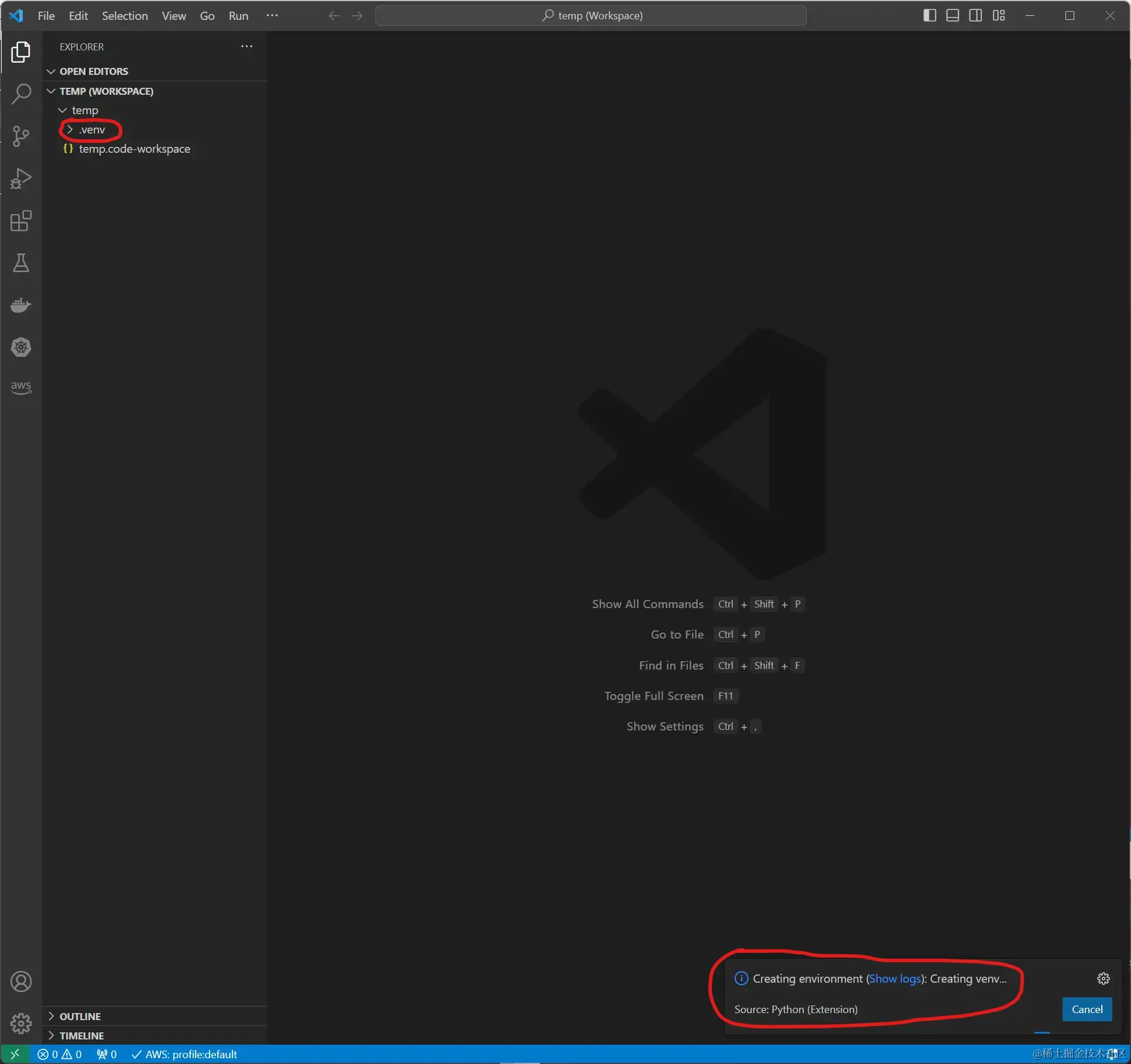The width and height of the screenshot is (1131, 1064).
Task: Expand the .venv folder
Action: click(x=92, y=129)
